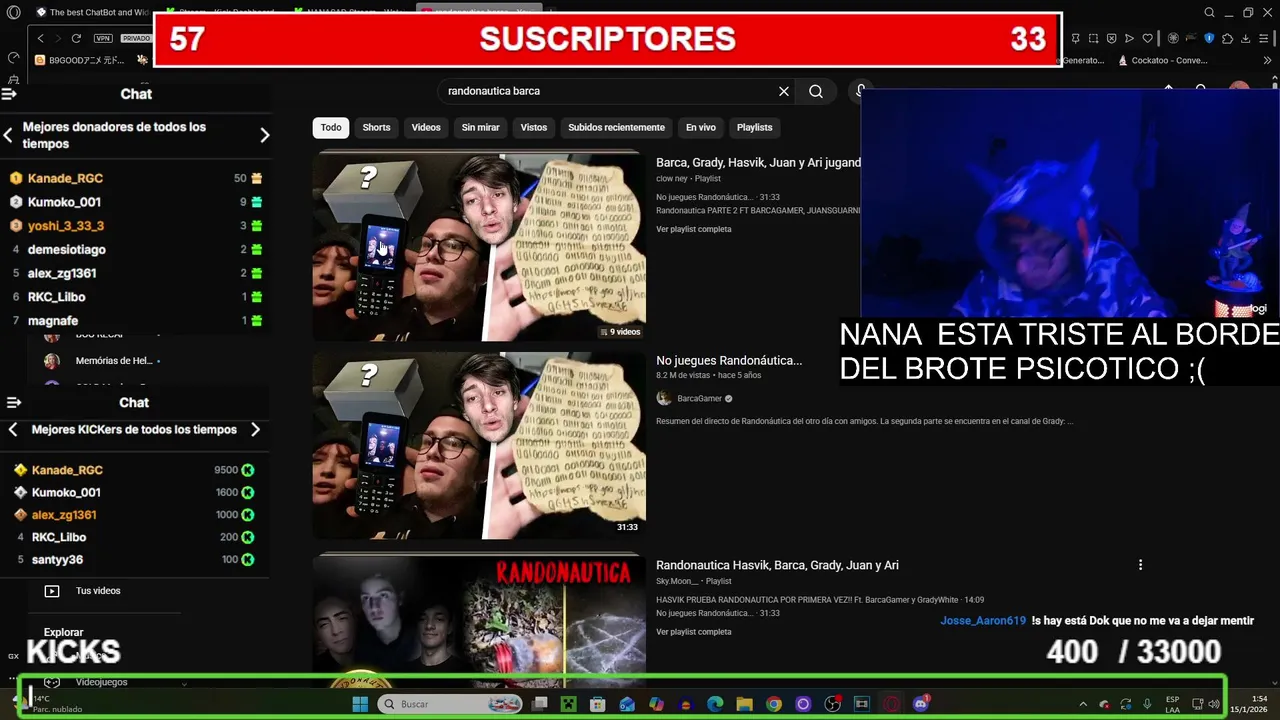Click the hamburger icon beside lower Chat header
The height and width of the screenshot is (720, 1280).
(x=14, y=403)
